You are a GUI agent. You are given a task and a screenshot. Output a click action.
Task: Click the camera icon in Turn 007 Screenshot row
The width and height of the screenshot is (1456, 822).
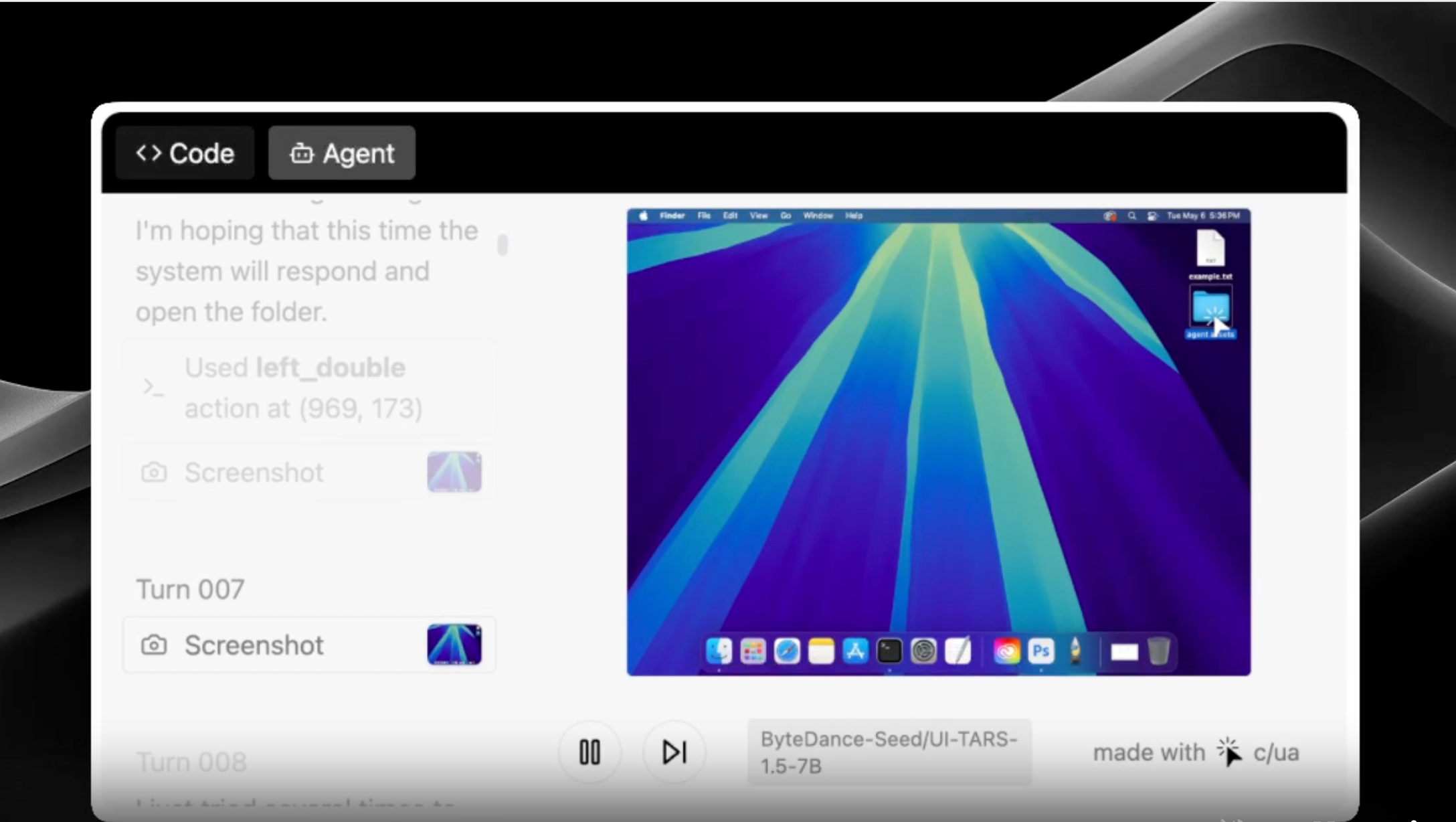pyautogui.click(x=154, y=645)
